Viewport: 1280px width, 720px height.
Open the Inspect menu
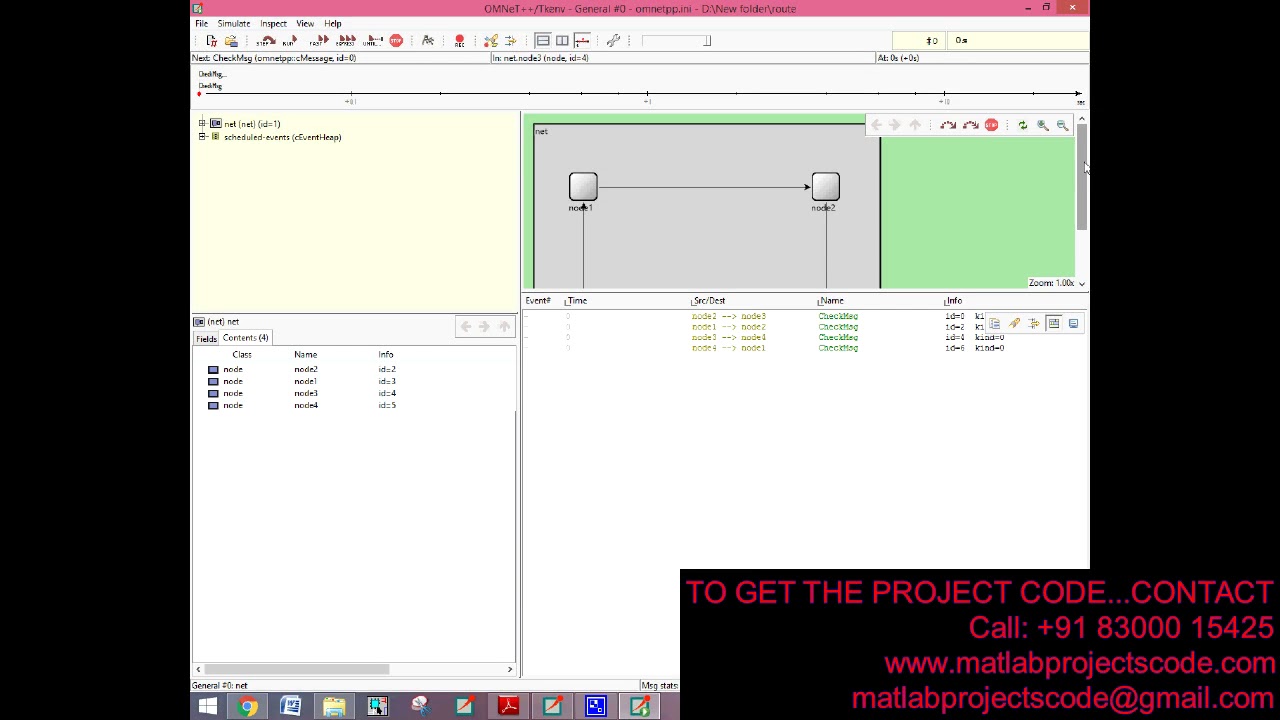[273, 23]
